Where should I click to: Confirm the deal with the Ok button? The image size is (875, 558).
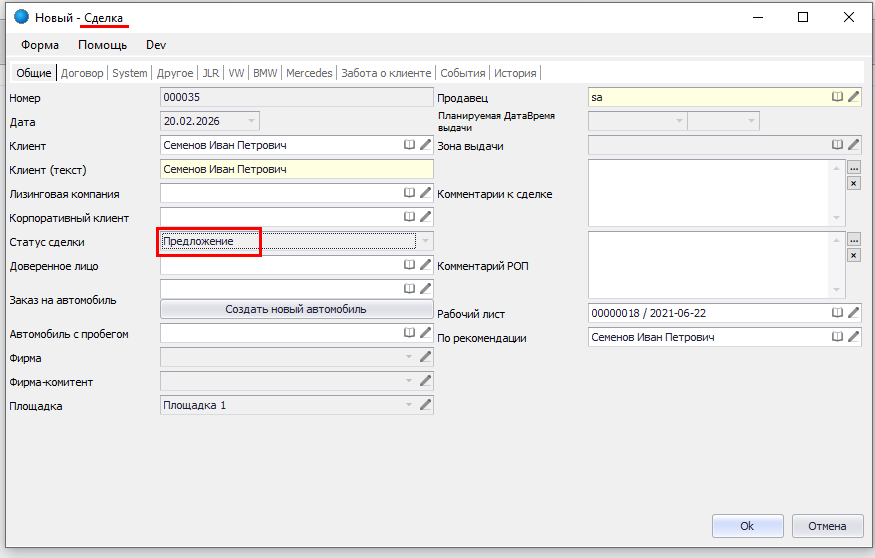(x=746, y=526)
